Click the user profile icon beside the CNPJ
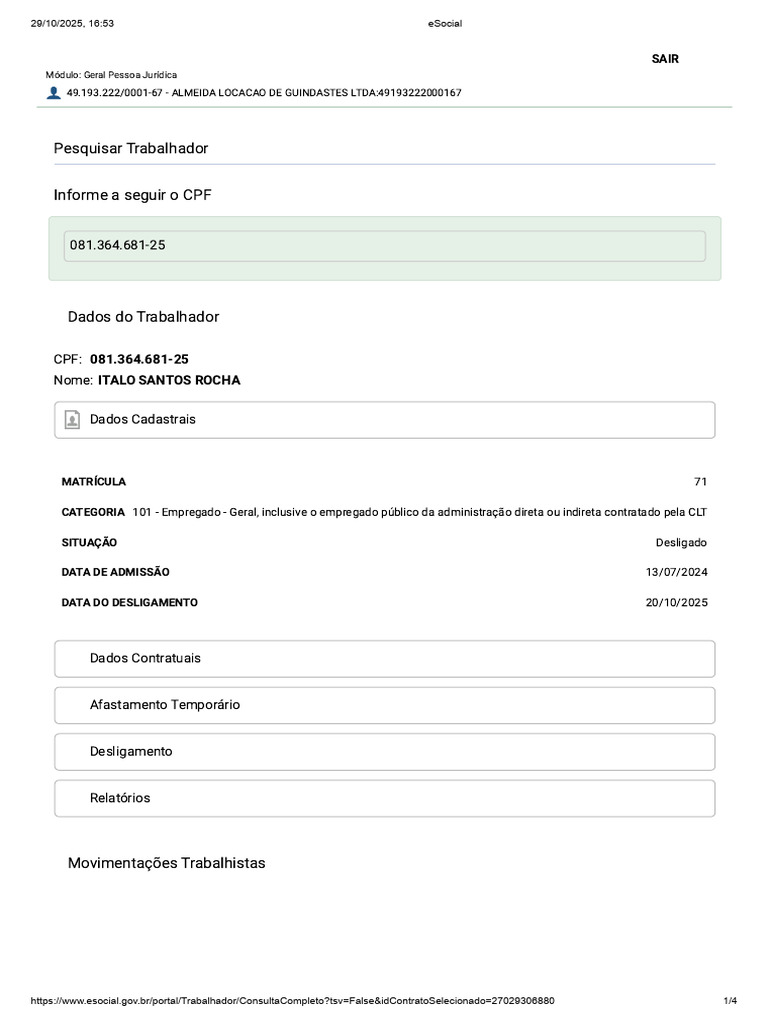This screenshot has height=1024, width=768. click(54, 93)
